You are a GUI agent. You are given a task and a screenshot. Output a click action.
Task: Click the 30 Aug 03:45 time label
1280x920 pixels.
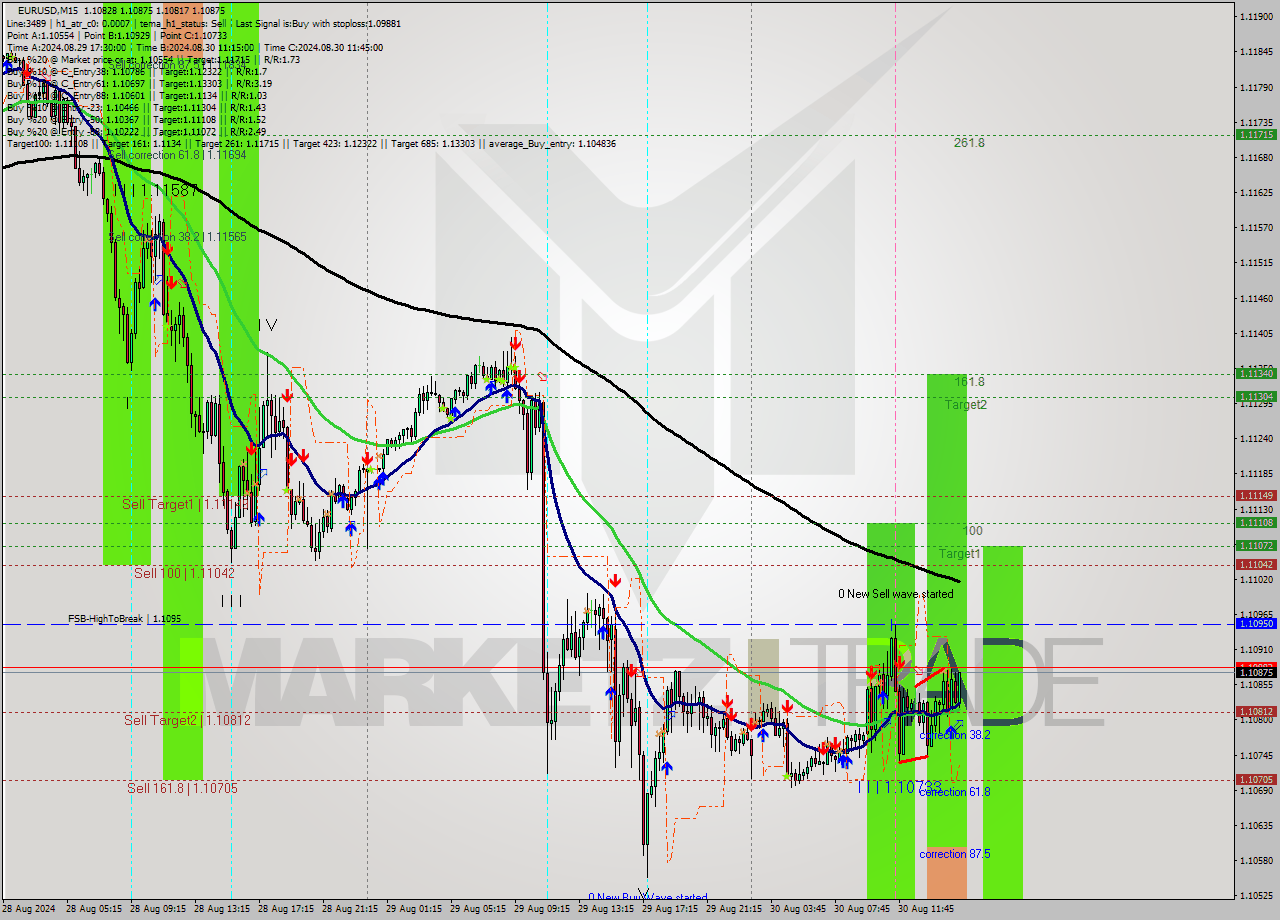(800, 909)
